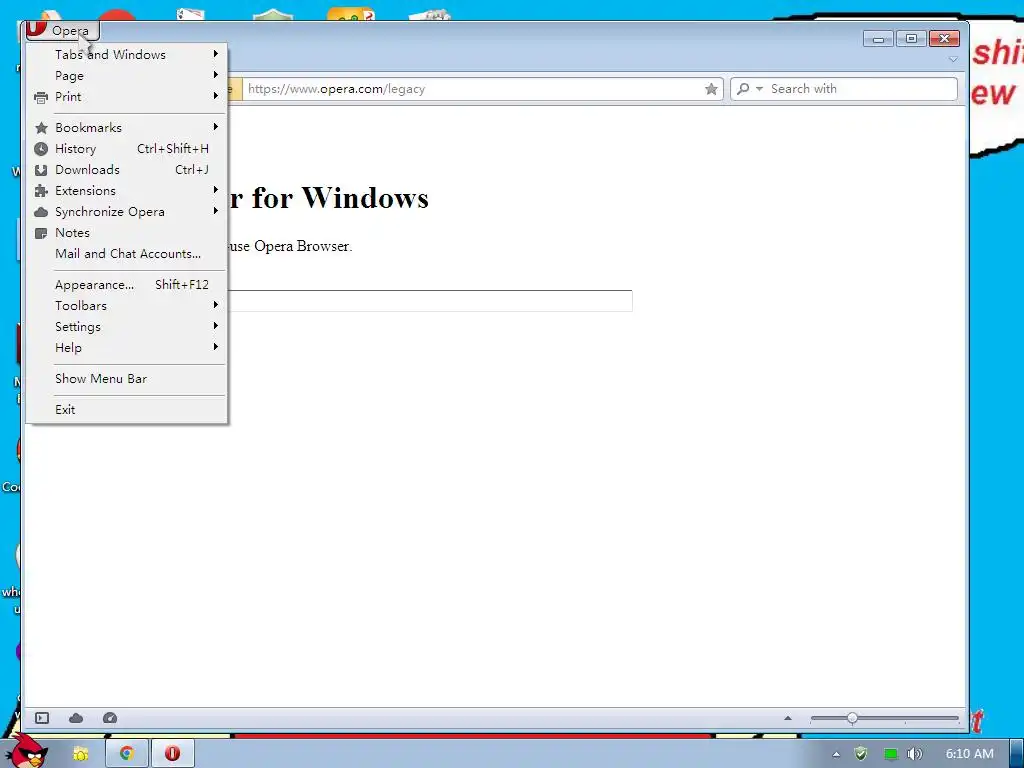This screenshot has height=768, width=1024.
Task: Open the Angry Birds start button
Action: pyautogui.click(x=27, y=751)
